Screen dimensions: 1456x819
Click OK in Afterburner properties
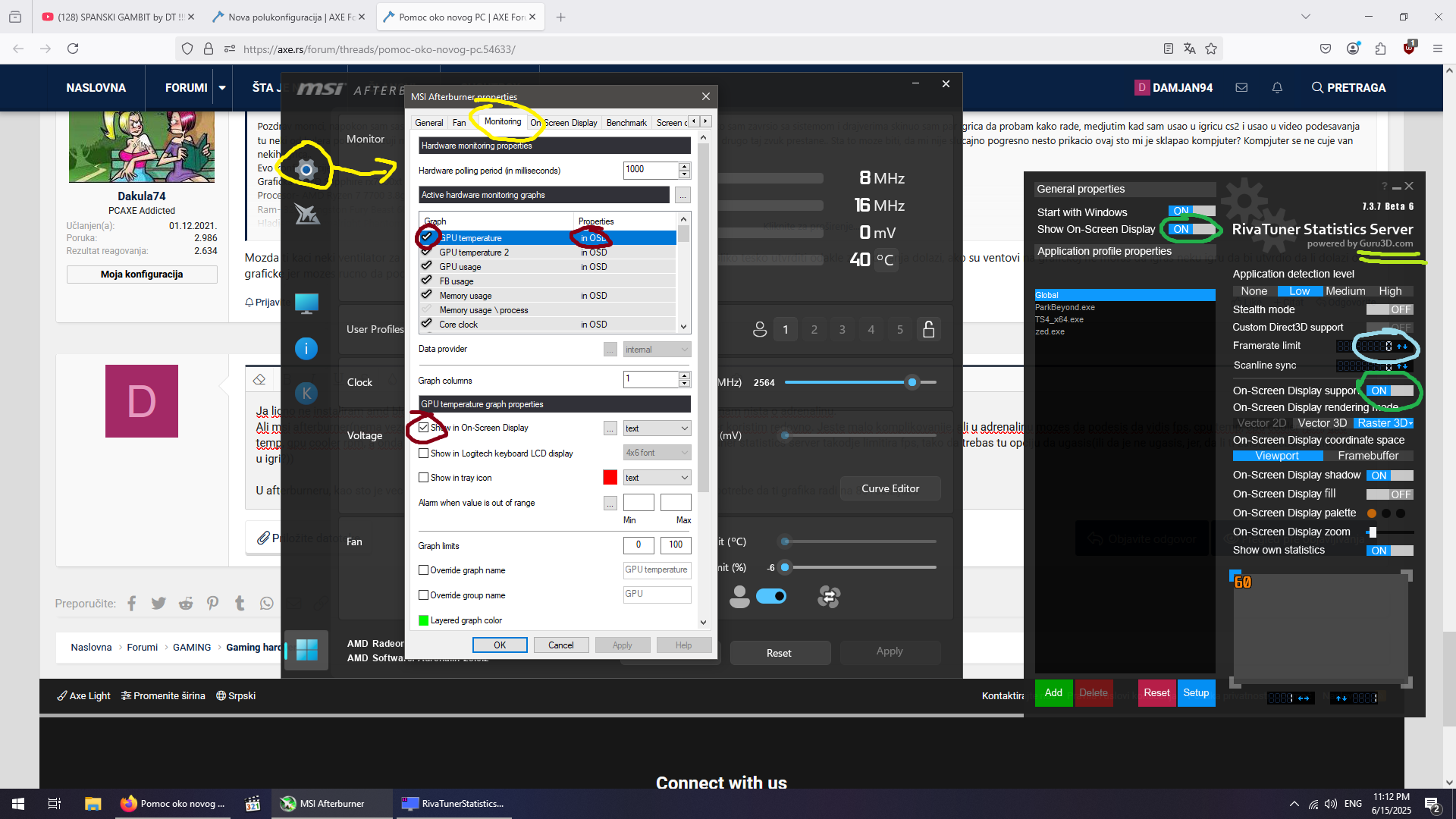click(500, 645)
